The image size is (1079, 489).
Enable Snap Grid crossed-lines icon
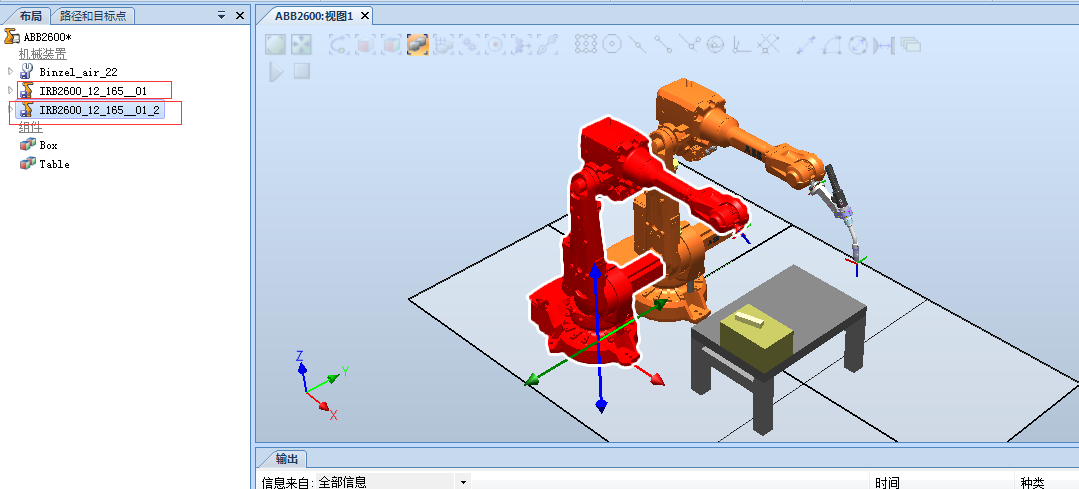pyautogui.click(x=768, y=45)
